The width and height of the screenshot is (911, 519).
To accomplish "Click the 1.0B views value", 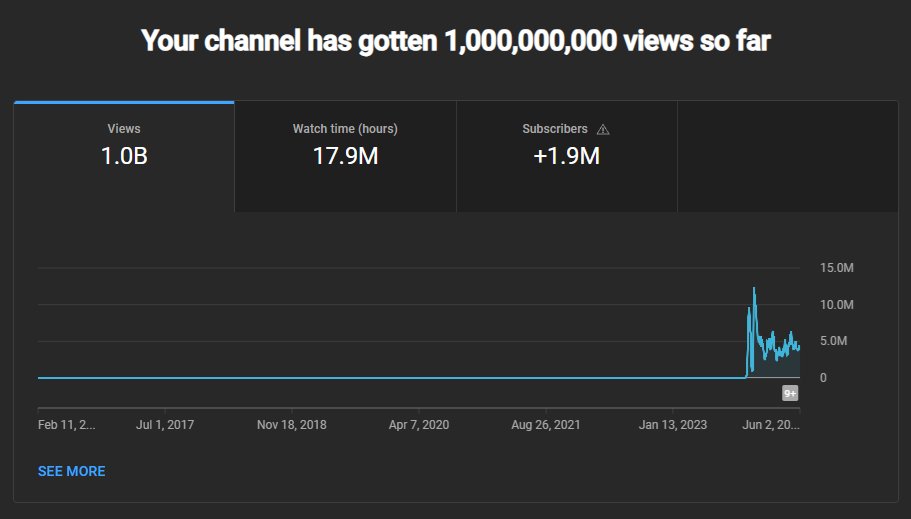I will (x=124, y=156).
